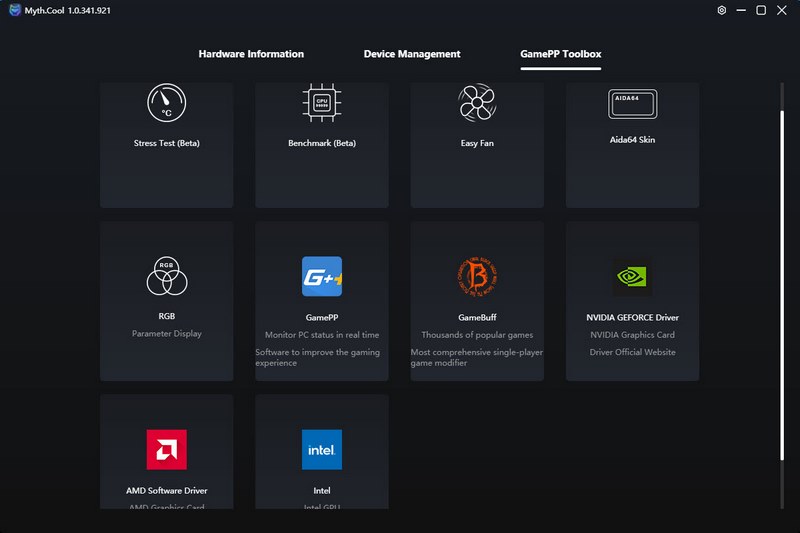This screenshot has height=533, width=800.
Task: Click the NVIDIA green eye logo
Action: [632, 277]
